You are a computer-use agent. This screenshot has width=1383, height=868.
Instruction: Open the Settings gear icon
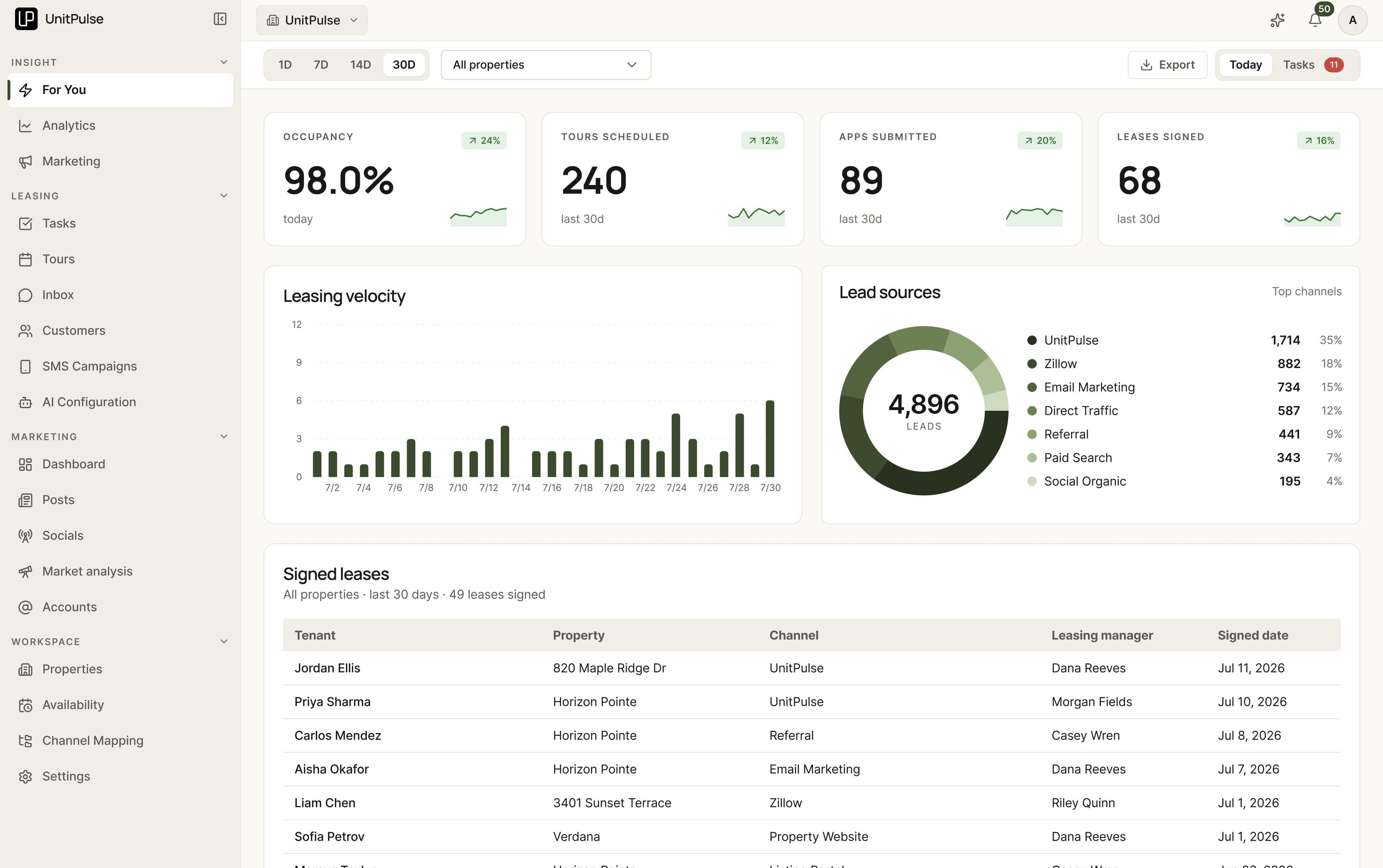click(25, 776)
